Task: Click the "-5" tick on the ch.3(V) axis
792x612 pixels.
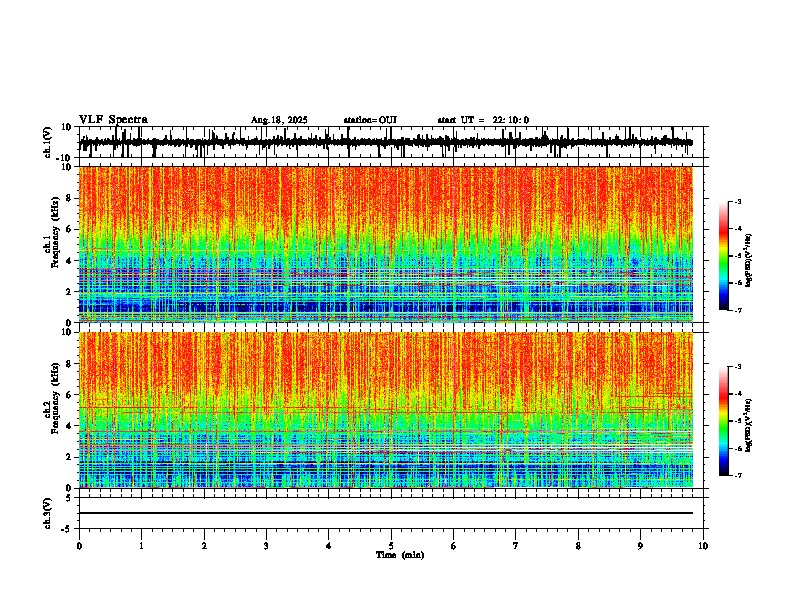Action: (68, 529)
